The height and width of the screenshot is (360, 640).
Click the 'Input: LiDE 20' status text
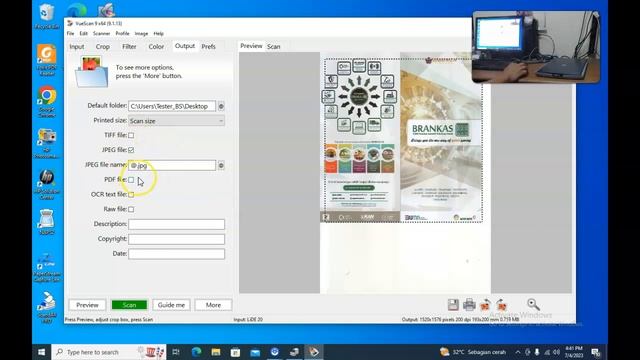(x=248, y=320)
